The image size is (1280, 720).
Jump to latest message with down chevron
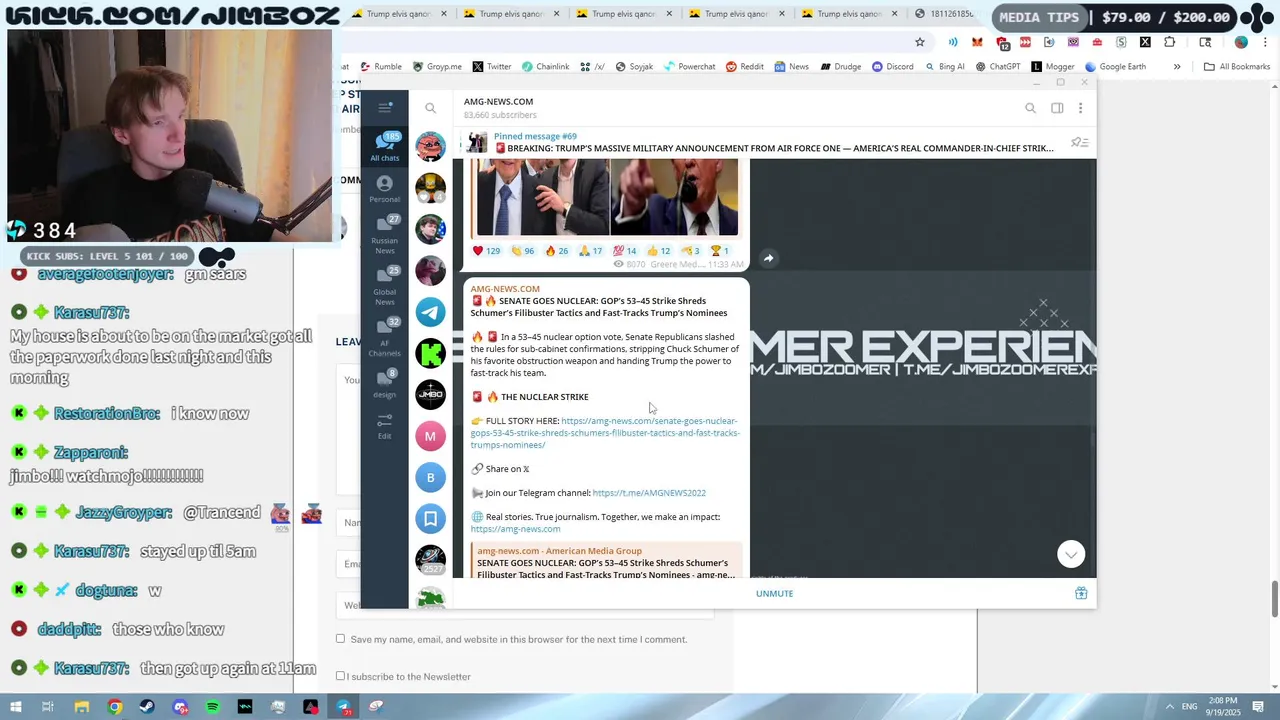point(1071,554)
